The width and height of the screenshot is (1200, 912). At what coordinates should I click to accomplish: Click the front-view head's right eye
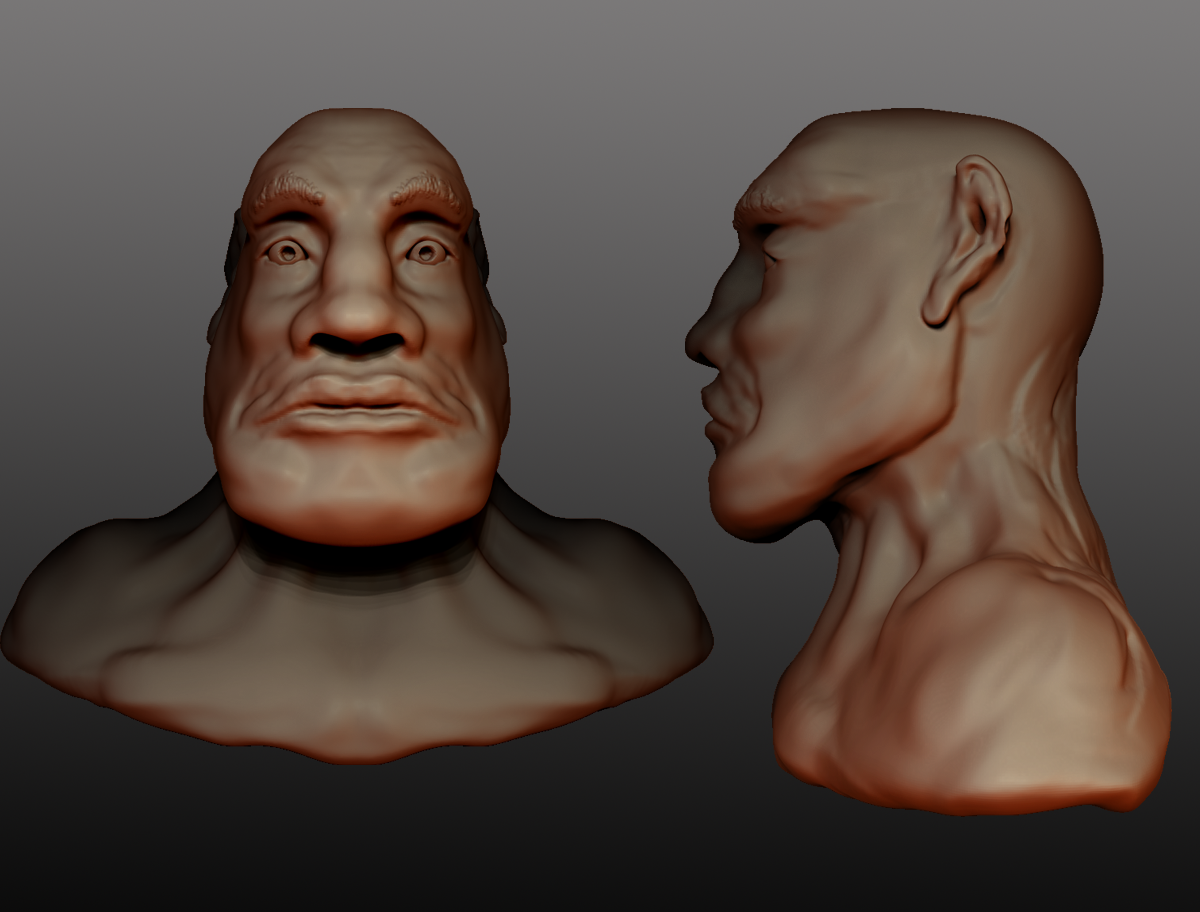[x=428, y=252]
